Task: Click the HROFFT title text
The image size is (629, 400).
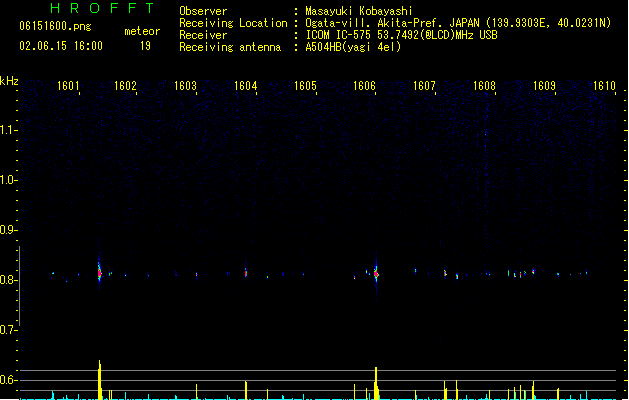Action: (x=102, y=8)
